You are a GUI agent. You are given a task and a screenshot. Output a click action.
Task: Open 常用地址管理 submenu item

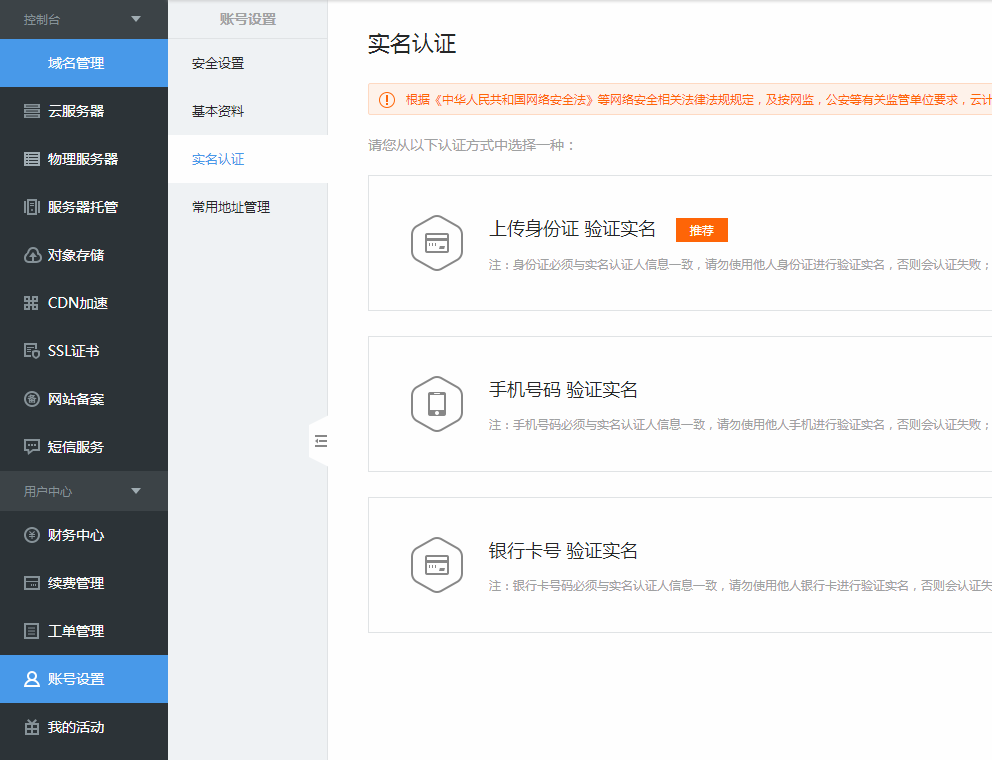tap(248, 207)
